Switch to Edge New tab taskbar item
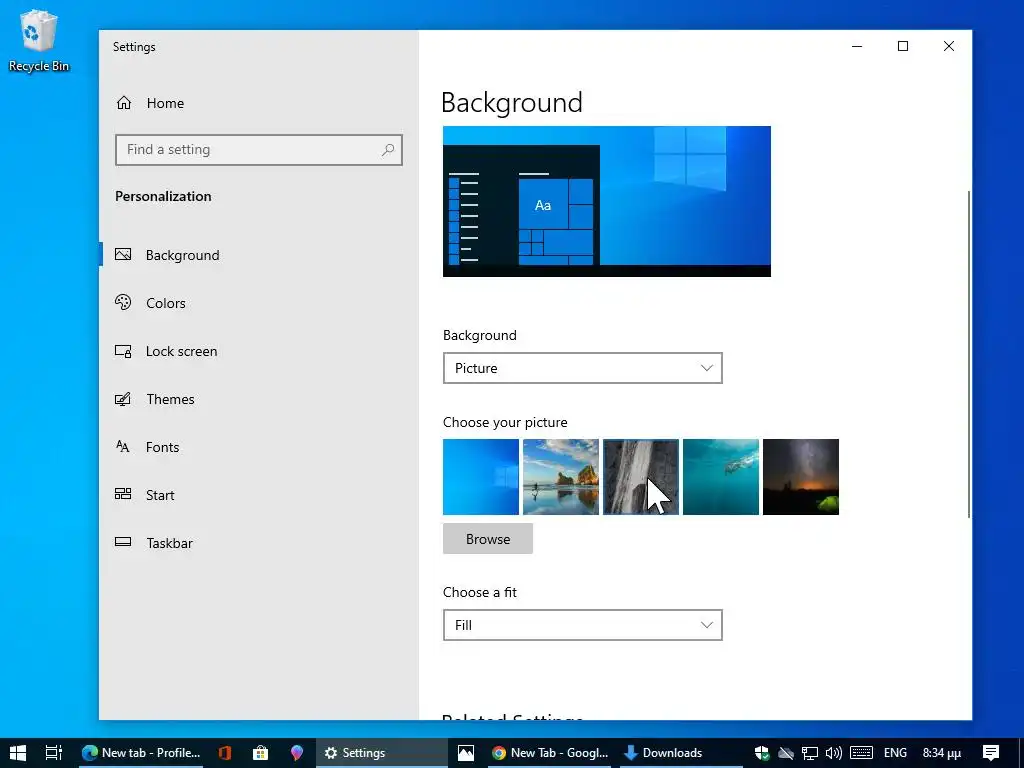 tap(141, 753)
